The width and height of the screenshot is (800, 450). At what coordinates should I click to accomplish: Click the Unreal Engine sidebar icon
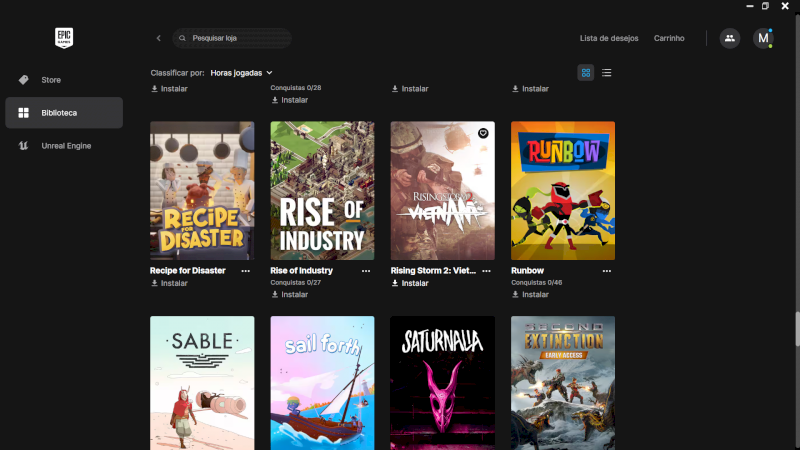(23, 146)
